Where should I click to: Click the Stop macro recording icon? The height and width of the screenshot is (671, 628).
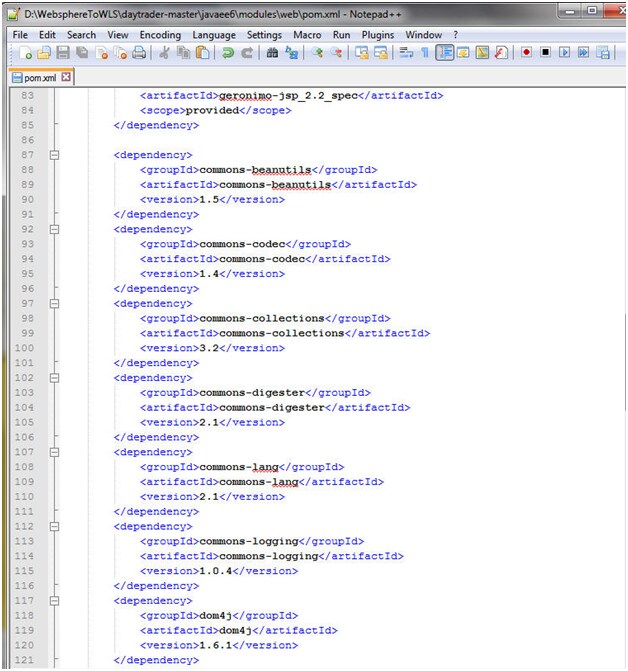tap(546, 53)
